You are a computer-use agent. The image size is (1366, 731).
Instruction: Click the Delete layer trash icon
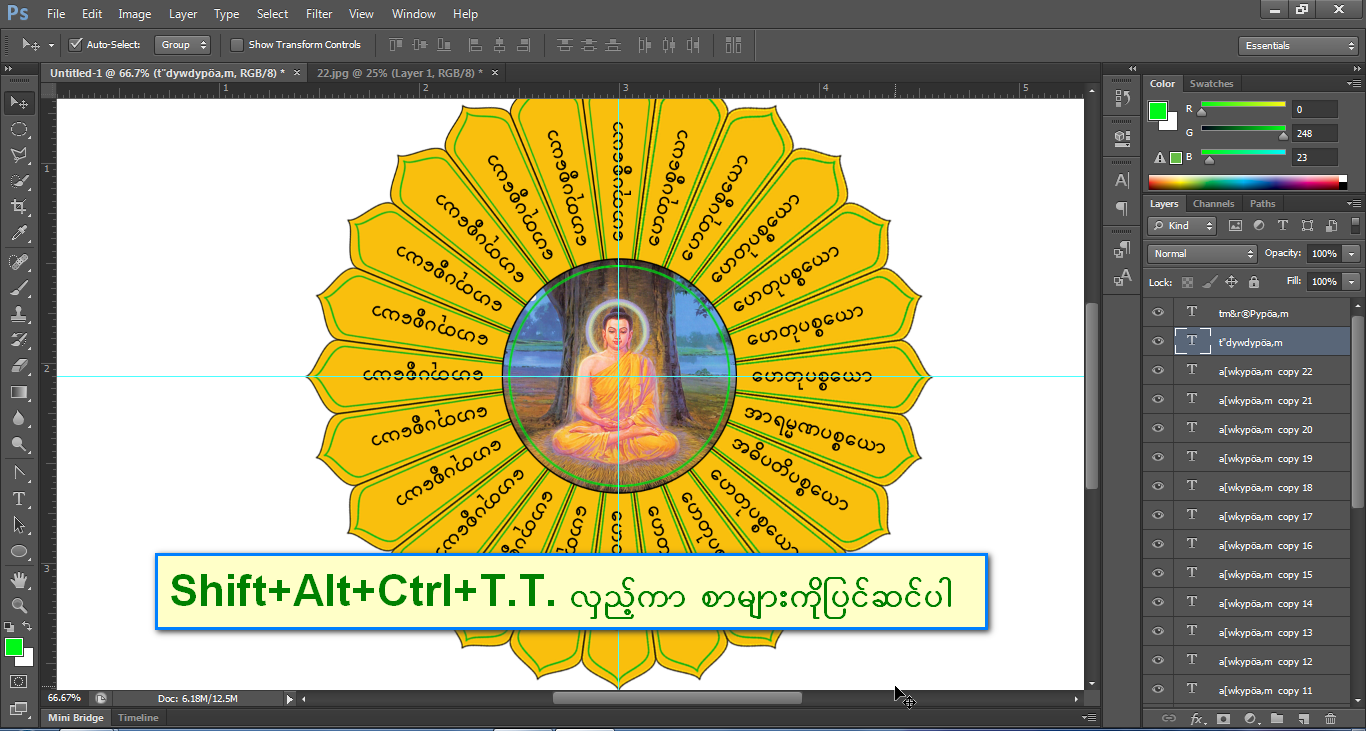tap(1330, 718)
